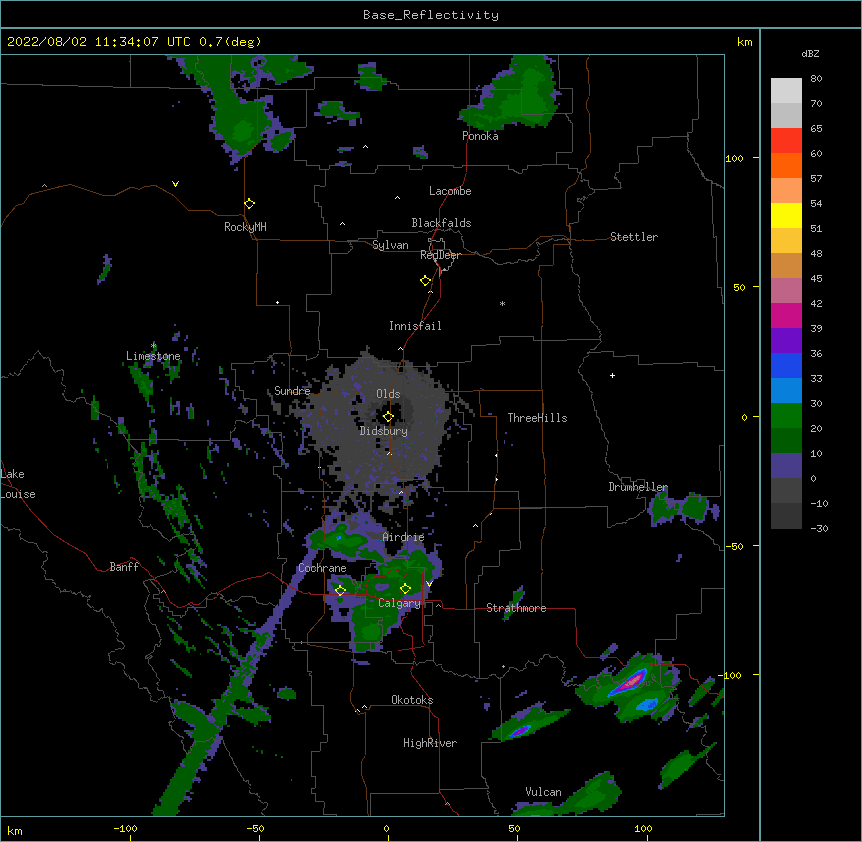
Task: Pick the yellow 54-51 dBZ legend swatch
Action: tap(786, 215)
